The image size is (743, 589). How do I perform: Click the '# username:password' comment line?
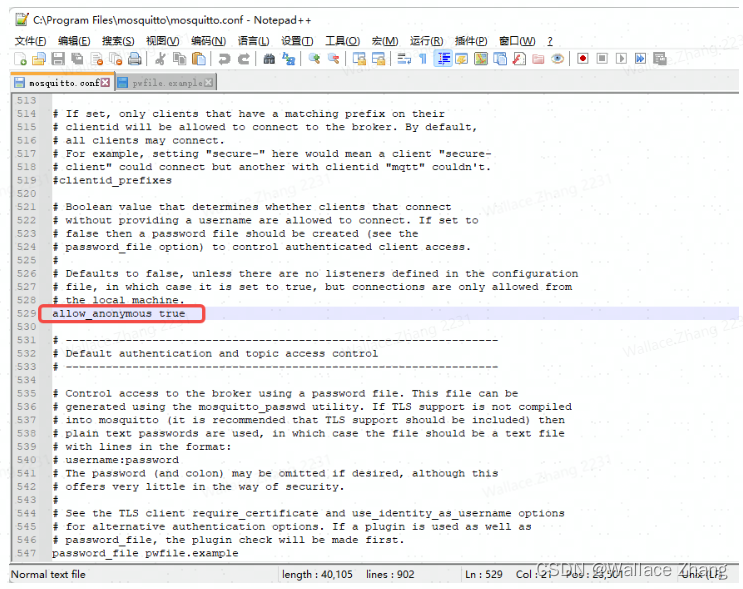[116, 460]
